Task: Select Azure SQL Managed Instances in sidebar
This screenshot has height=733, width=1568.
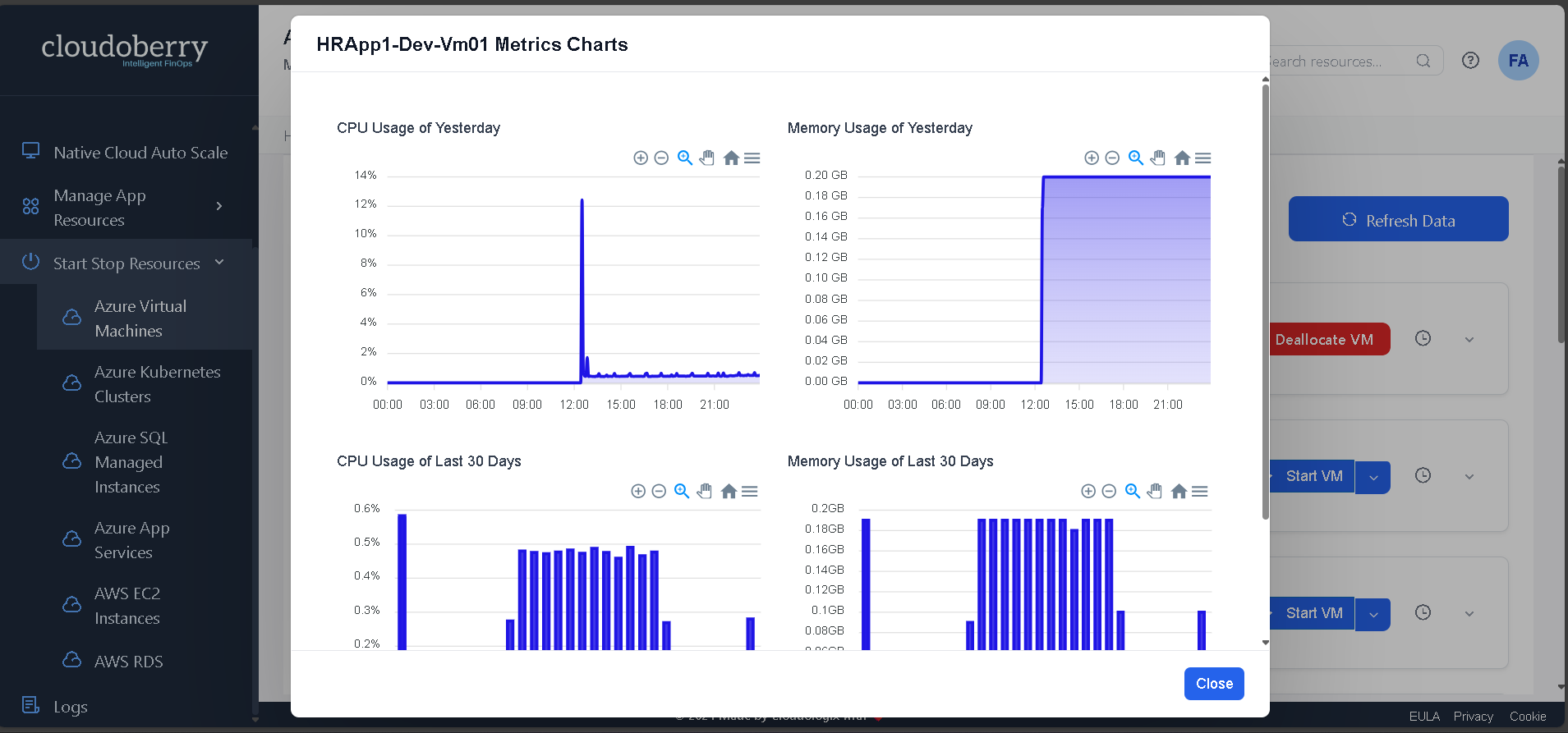Action: click(x=145, y=462)
